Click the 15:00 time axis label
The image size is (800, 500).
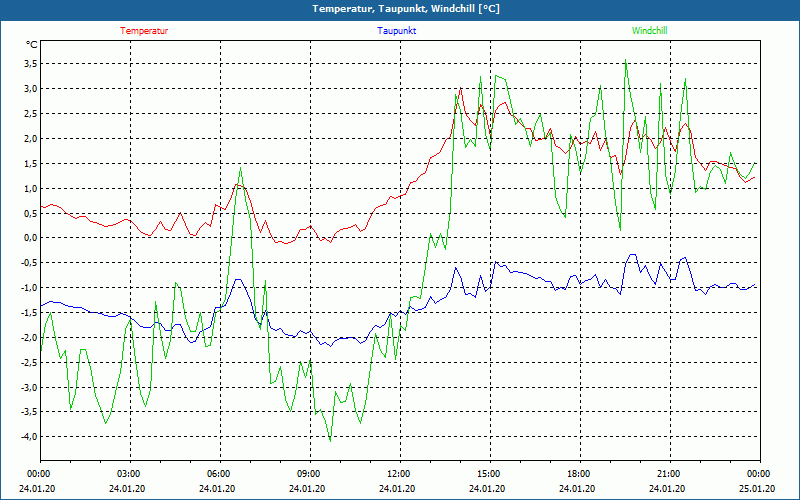(489, 473)
